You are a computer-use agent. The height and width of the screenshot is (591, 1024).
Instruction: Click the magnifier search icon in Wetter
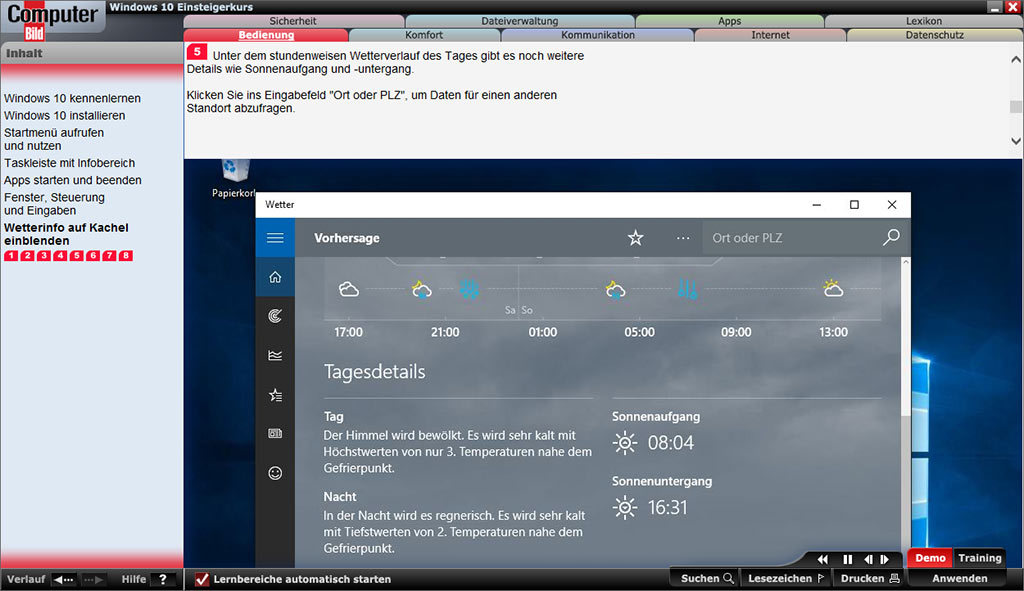[x=891, y=237]
